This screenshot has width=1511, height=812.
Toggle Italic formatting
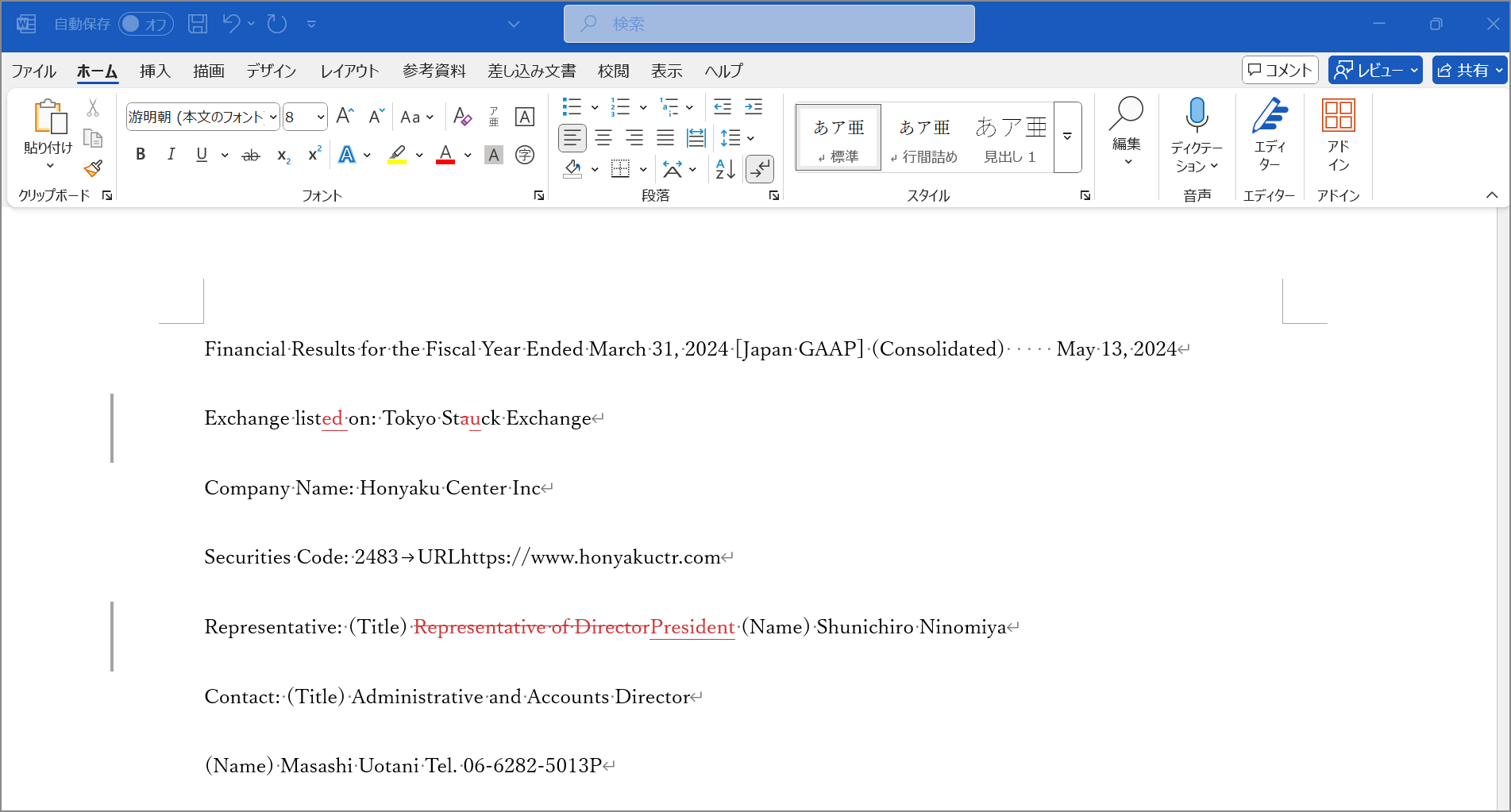[x=171, y=155]
